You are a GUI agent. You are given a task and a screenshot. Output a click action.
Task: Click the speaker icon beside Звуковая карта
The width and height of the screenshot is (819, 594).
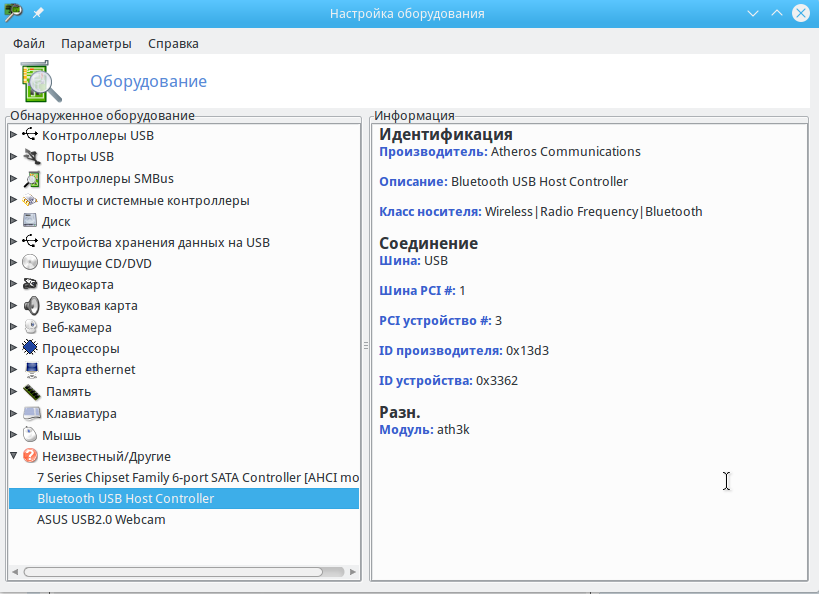coord(32,306)
